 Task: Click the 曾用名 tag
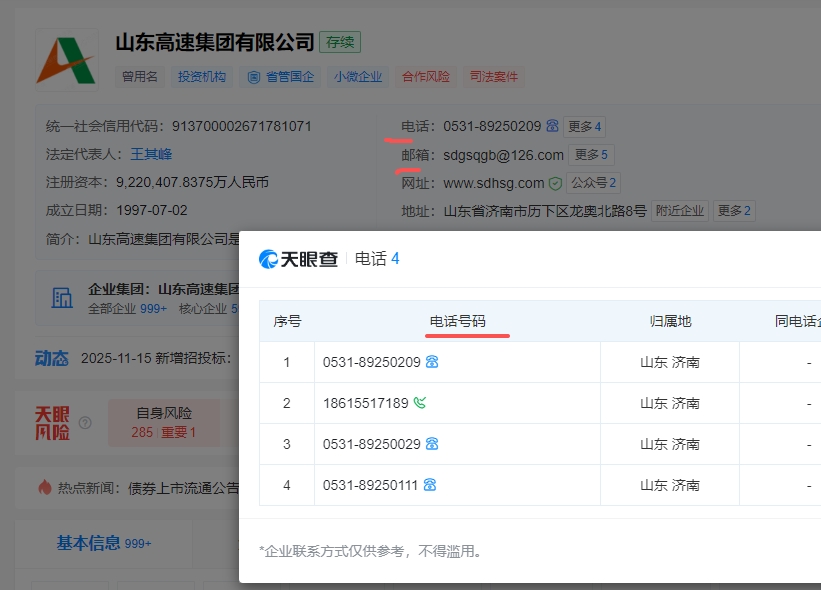140,77
